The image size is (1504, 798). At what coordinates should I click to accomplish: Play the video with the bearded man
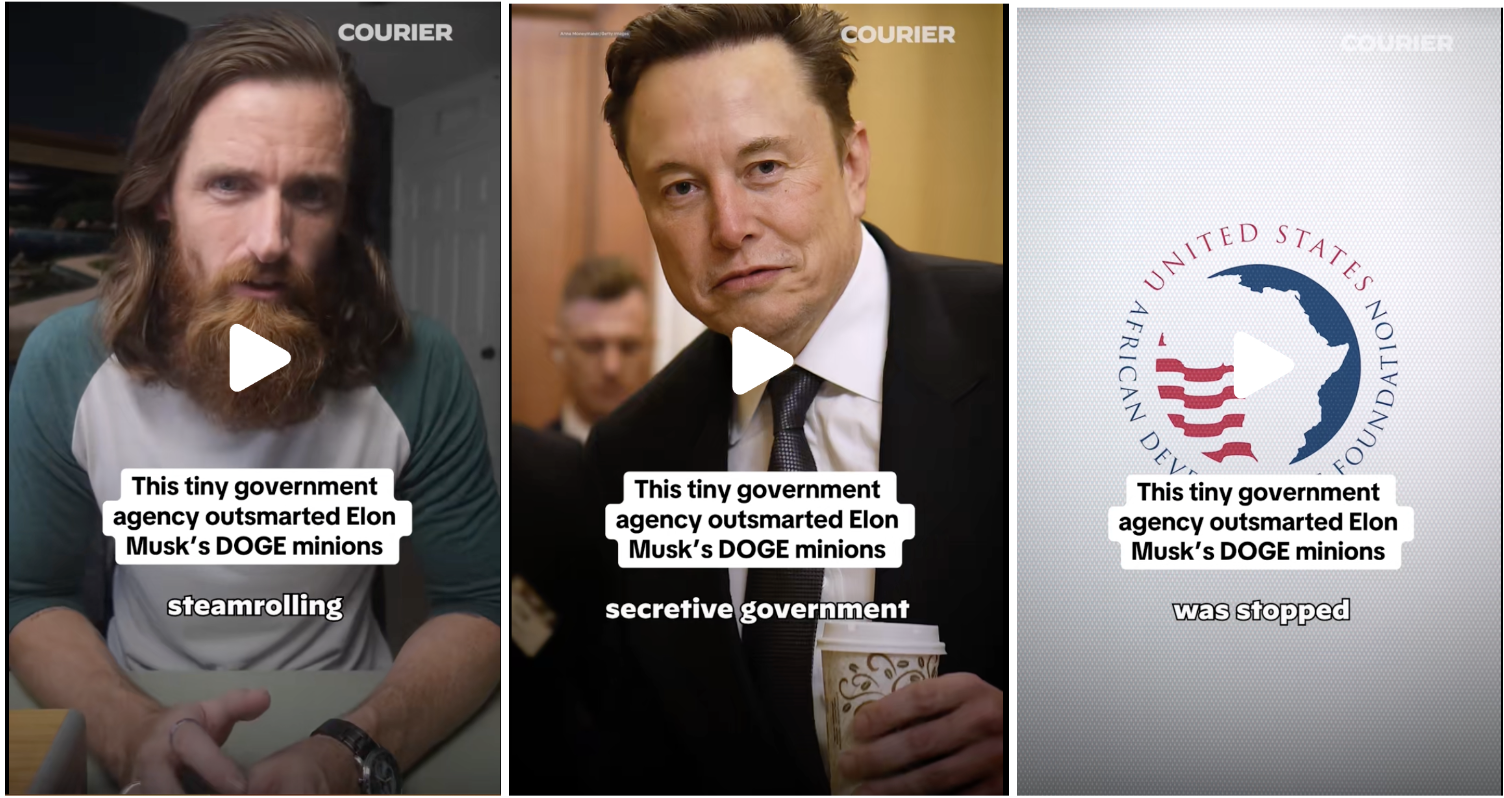(259, 358)
